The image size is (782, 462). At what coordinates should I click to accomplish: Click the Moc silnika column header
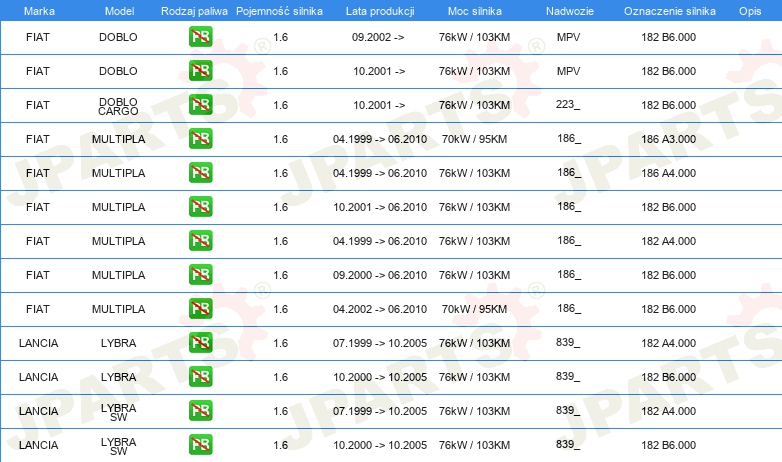click(475, 11)
